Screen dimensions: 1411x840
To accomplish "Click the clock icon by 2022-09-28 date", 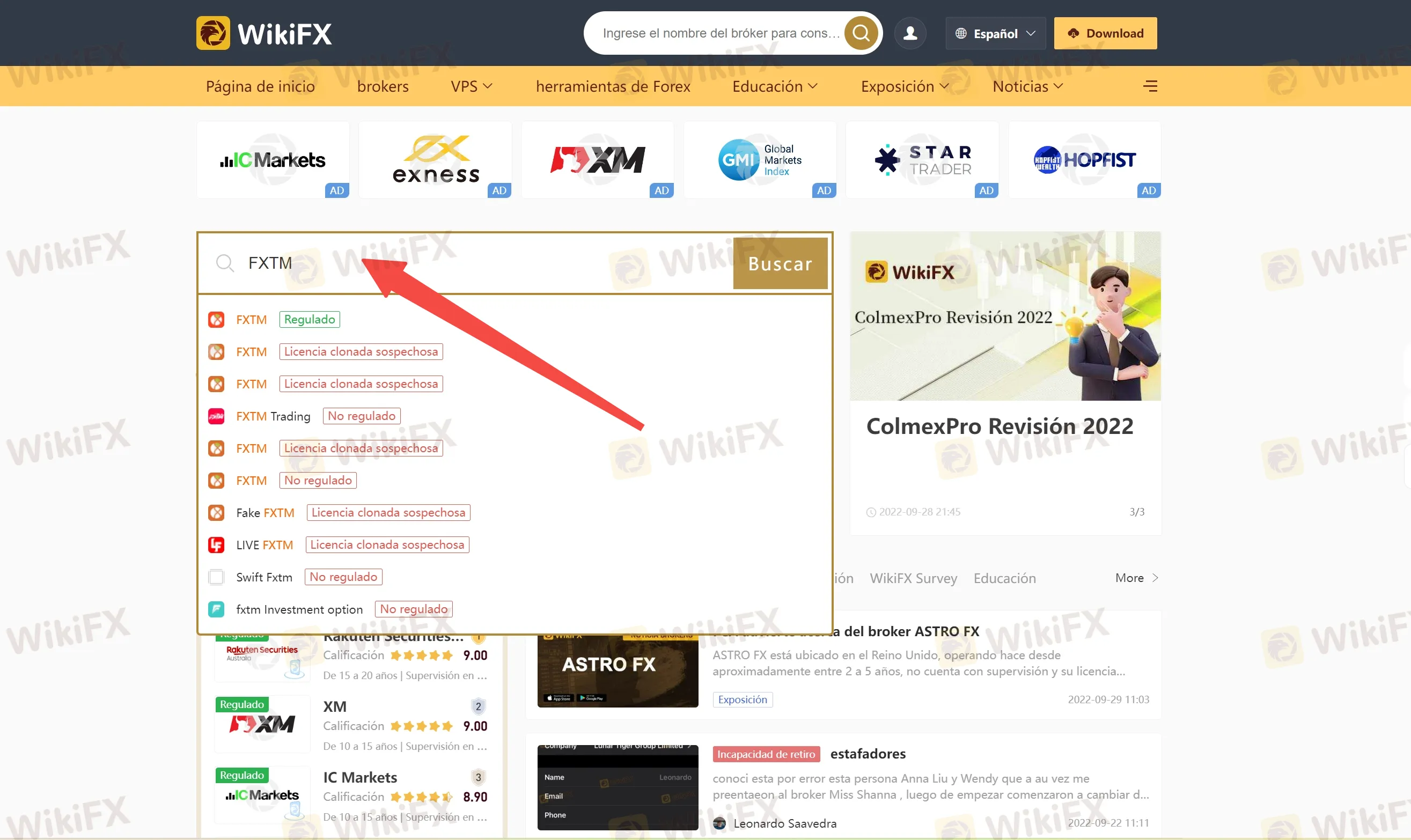I will click(x=871, y=512).
